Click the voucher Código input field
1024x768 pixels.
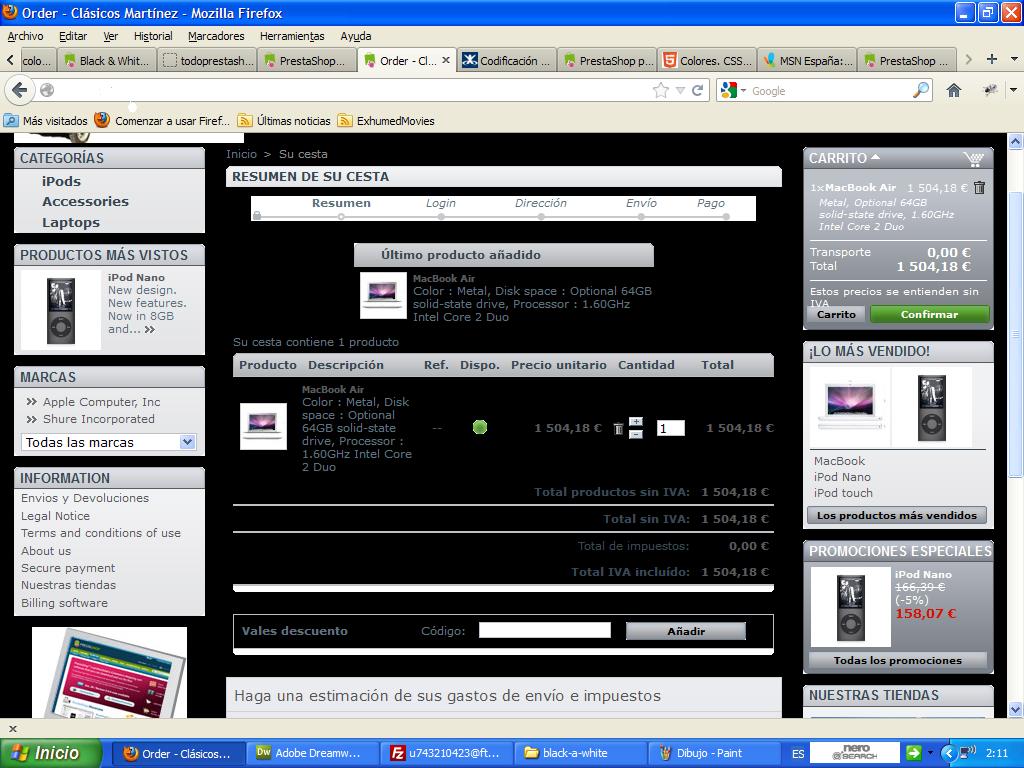click(x=545, y=630)
